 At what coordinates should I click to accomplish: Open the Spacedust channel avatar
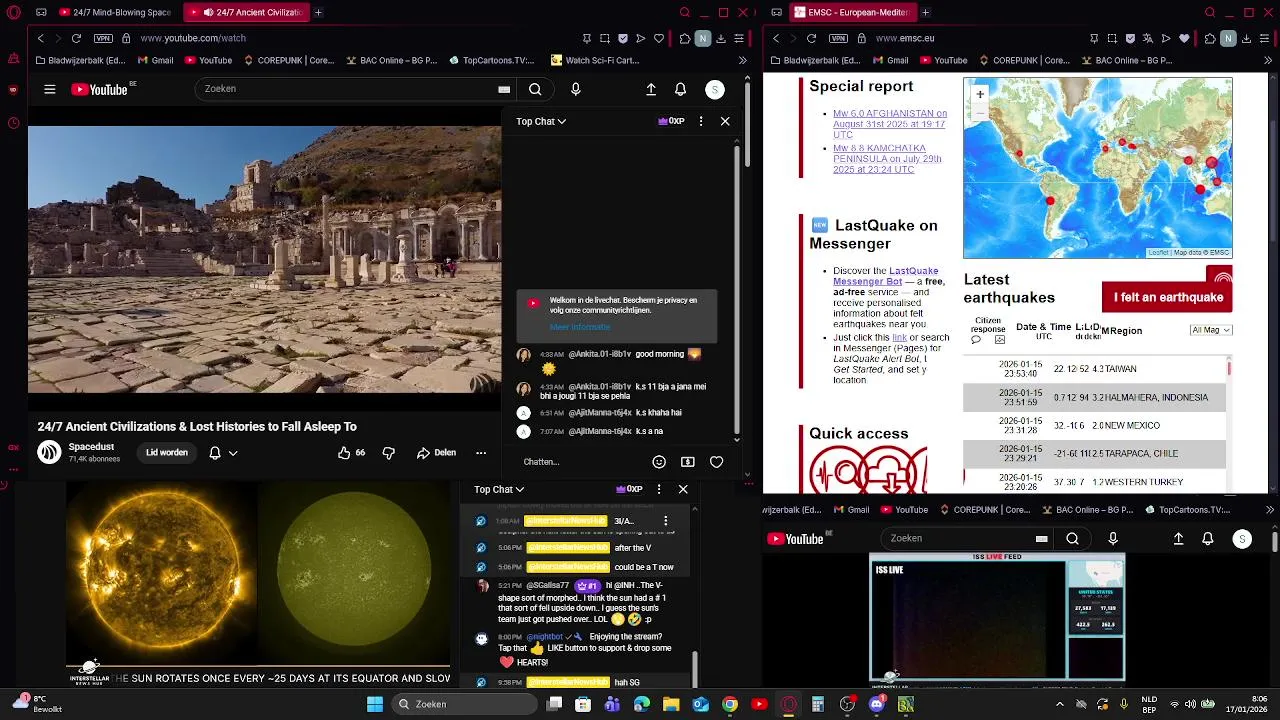(x=49, y=452)
